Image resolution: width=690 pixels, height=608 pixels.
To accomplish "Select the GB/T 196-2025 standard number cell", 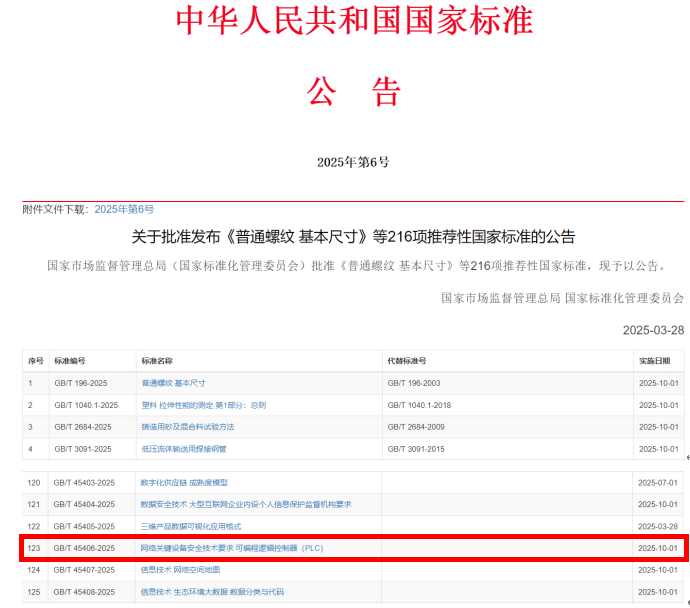I will (83, 383).
